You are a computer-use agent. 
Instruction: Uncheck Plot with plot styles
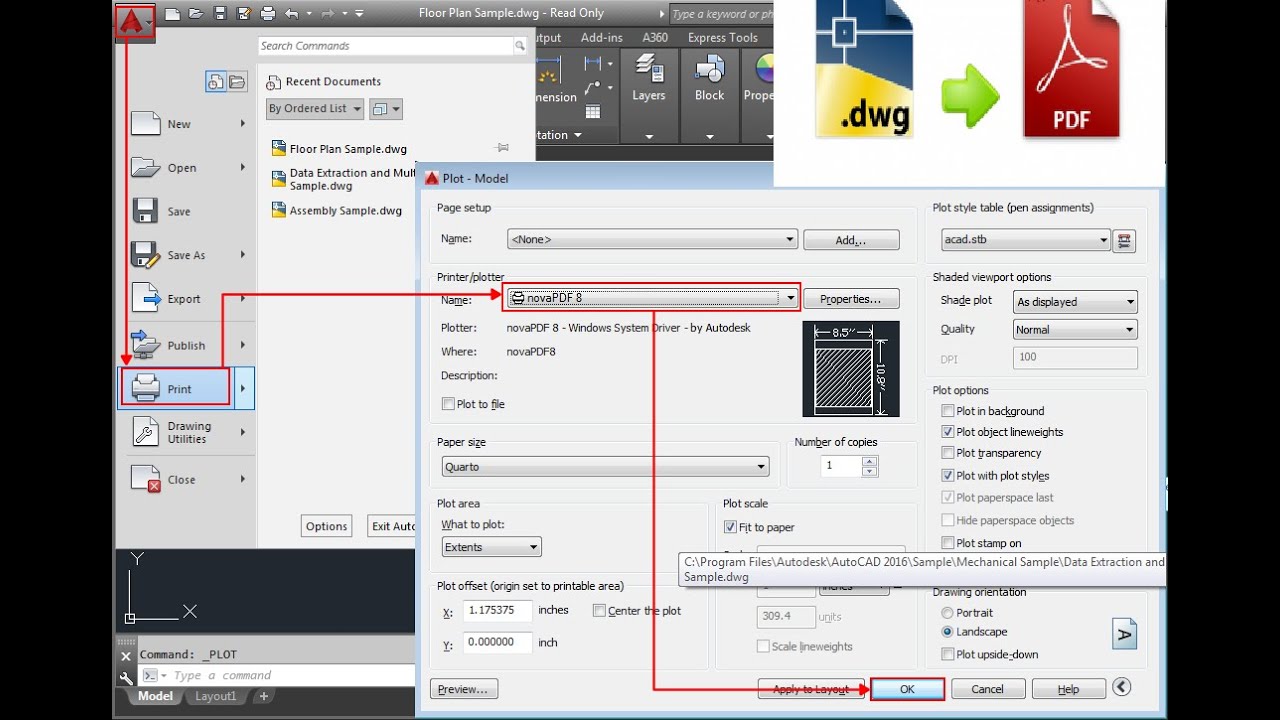[x=948, y=476]
